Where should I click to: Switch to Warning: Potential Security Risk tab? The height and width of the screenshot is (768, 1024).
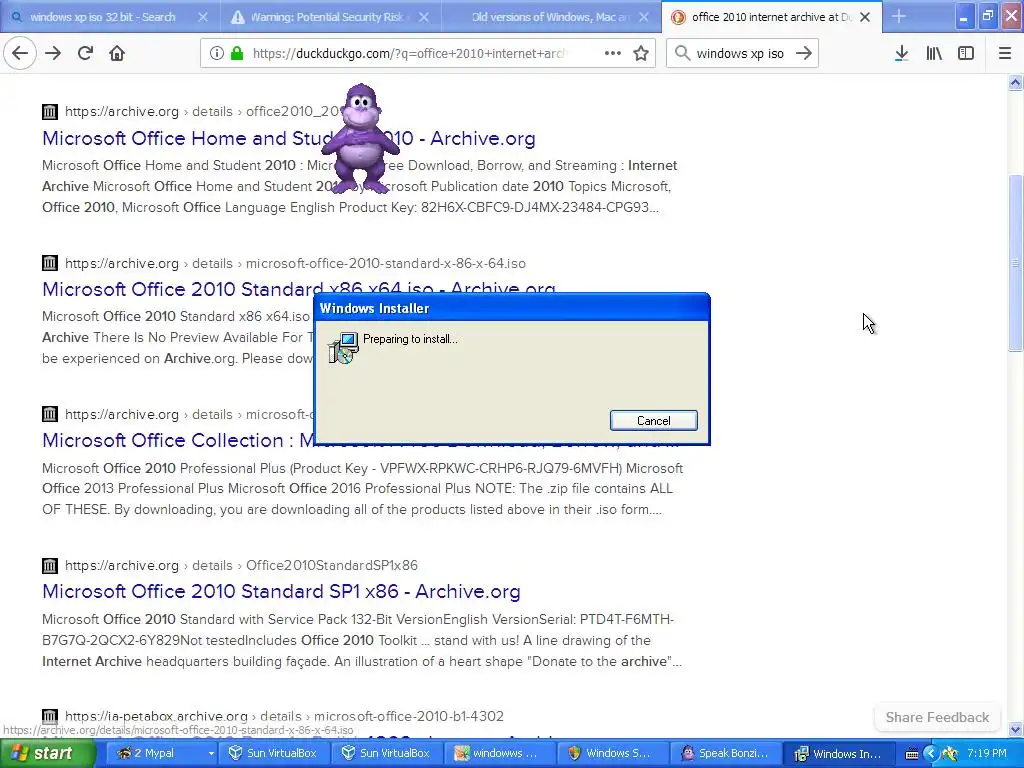[330, 17]
